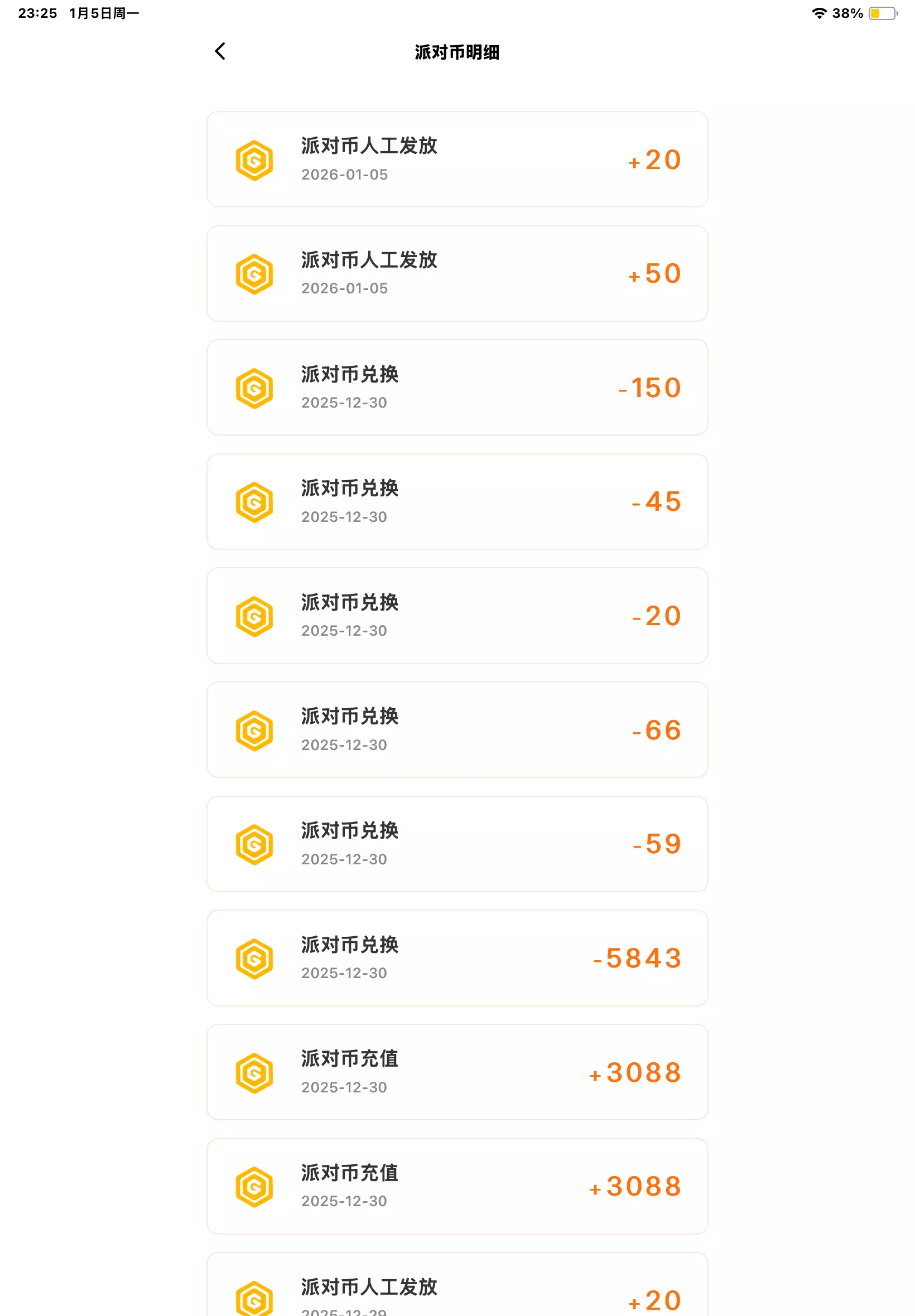The width and height of the screenshot is (915, 1316).
Task: Select the -5843 redemption amount
Action: point(638,959)
